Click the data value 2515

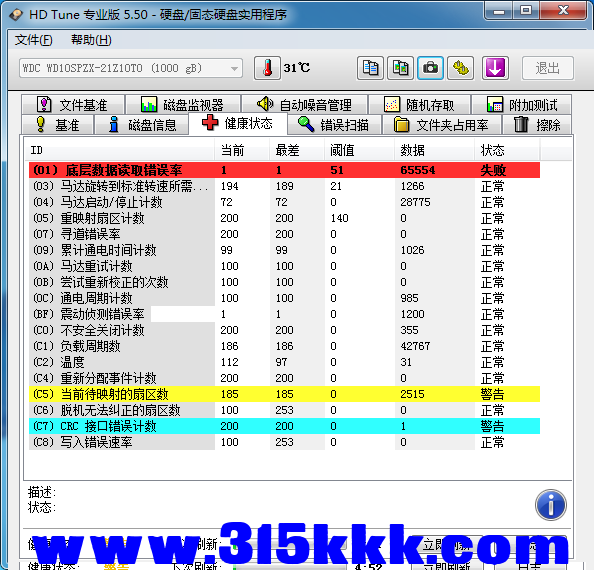(412, 394)
